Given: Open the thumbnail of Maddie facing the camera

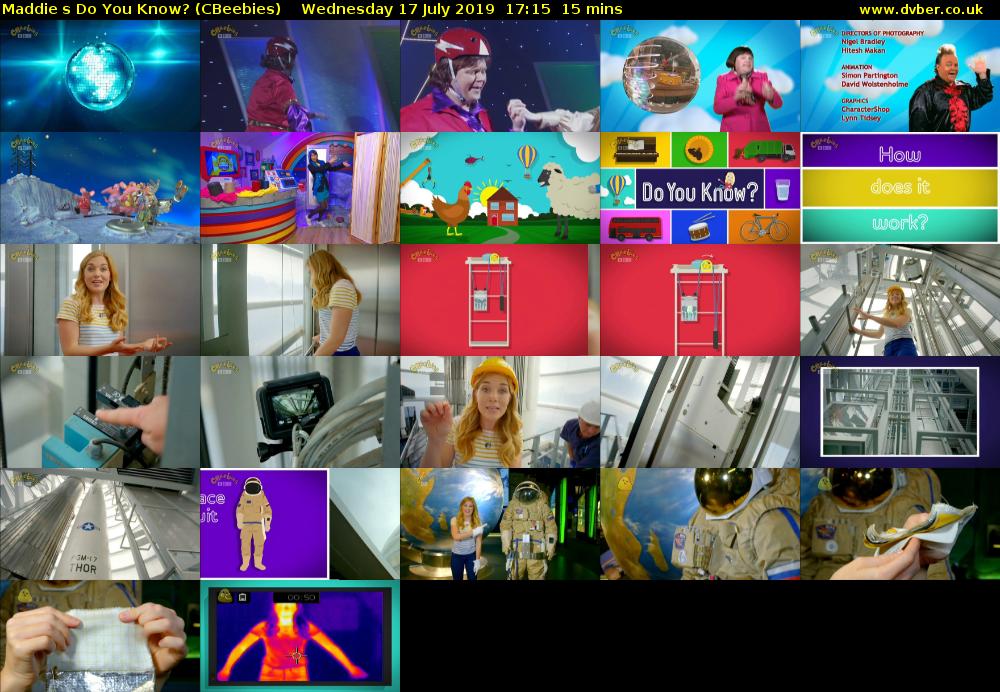Looking at the screenshot, I should (x=100, y=300).
